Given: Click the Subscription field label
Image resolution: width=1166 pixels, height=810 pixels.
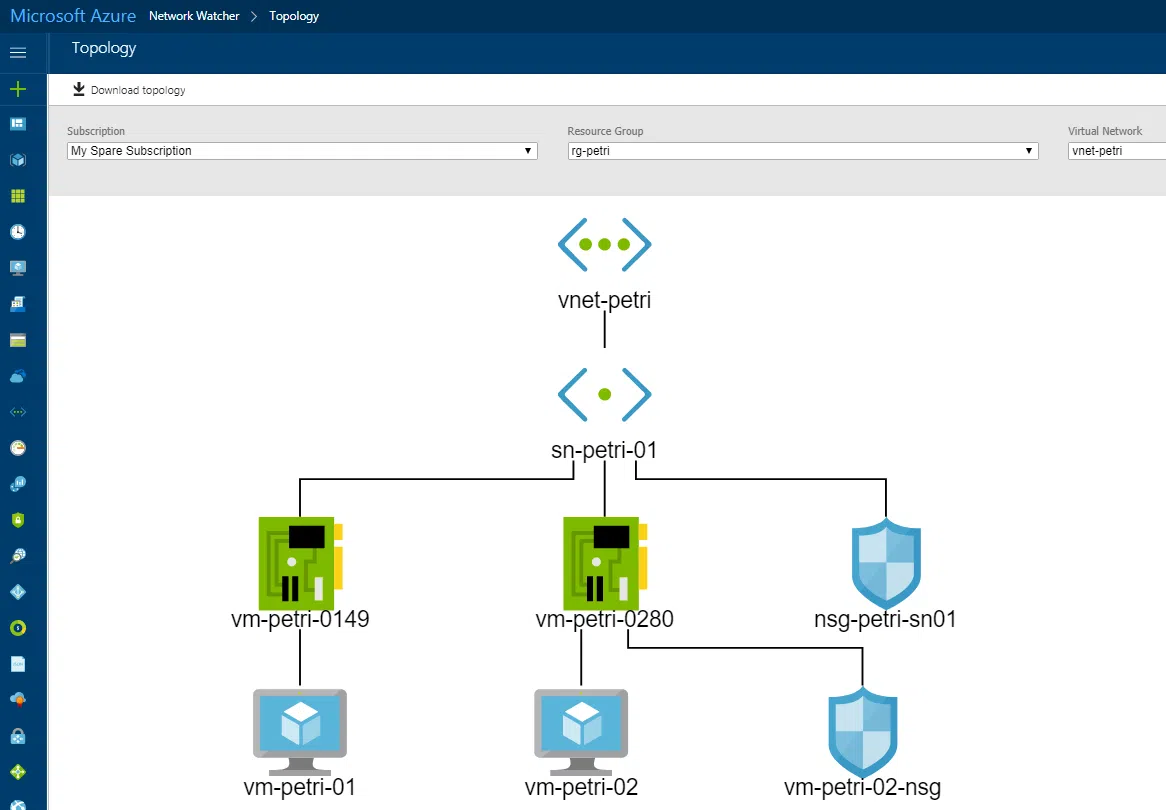Looking at the screenshot, I should 96,131.
